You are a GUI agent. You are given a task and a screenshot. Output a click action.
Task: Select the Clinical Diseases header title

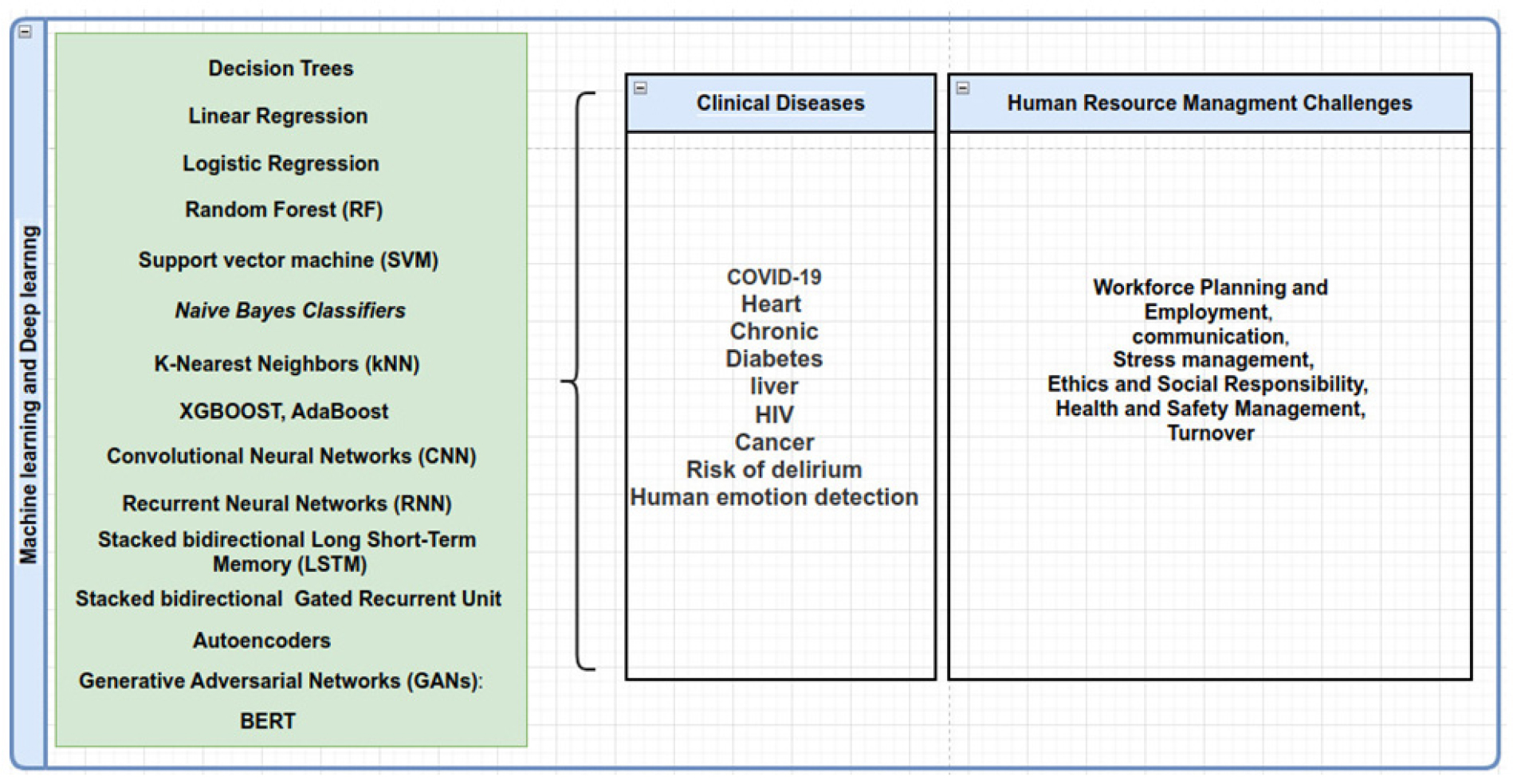tap(780, 104)
